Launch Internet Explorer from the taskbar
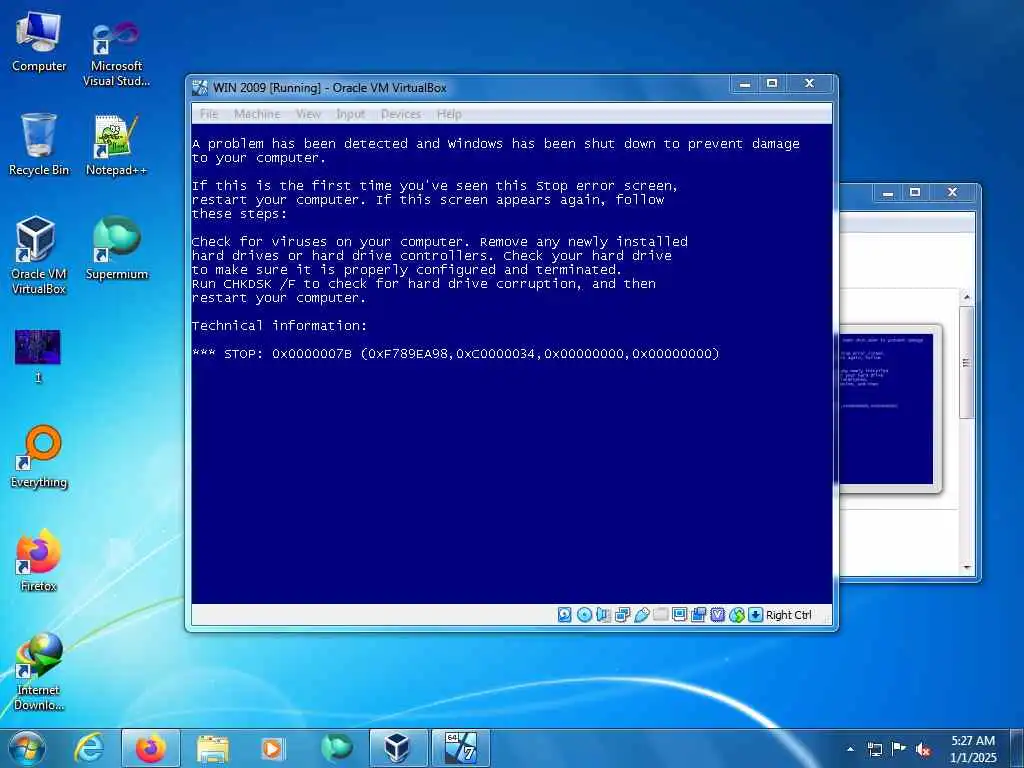Screen dimensions: 1024x768 pos(89,748)
